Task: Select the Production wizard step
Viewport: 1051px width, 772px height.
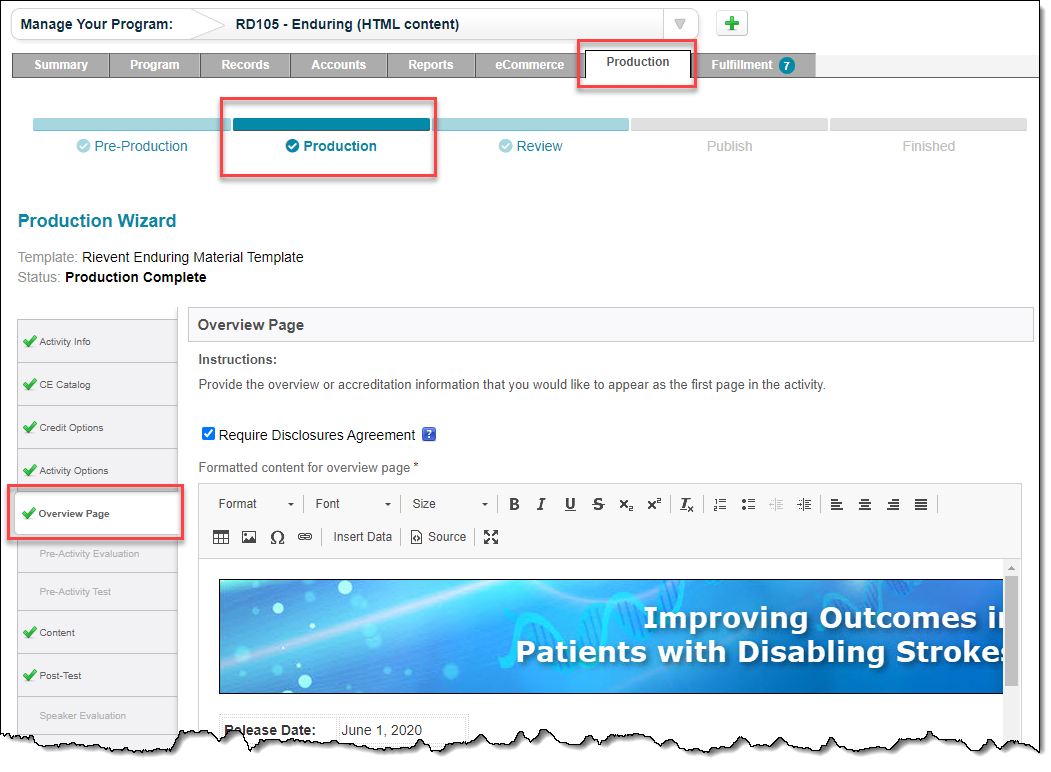Action: point(331,146)
